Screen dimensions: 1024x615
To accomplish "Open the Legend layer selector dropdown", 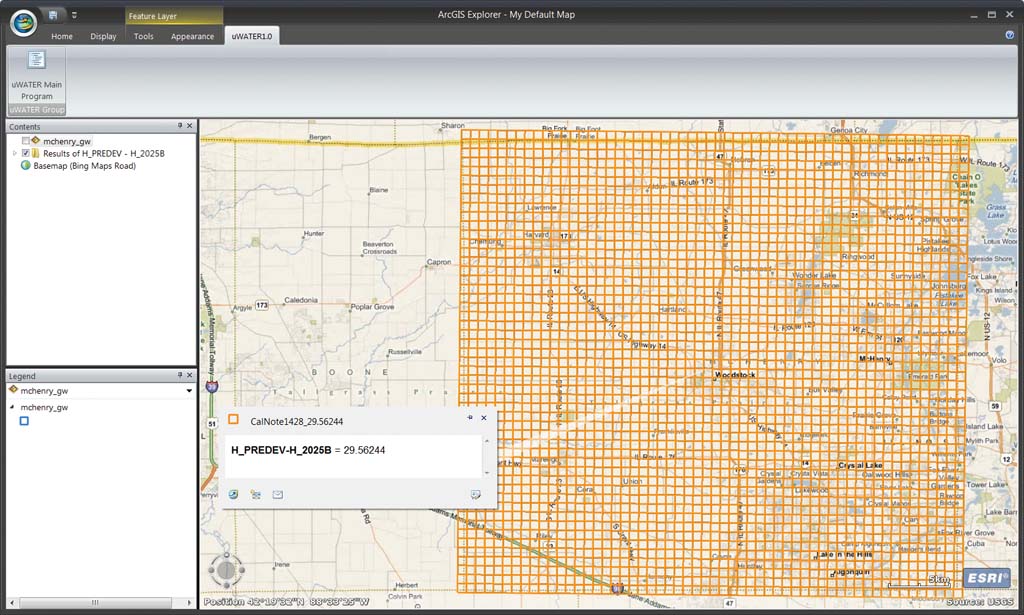I will pyautogui.click(x=189, y=390).
